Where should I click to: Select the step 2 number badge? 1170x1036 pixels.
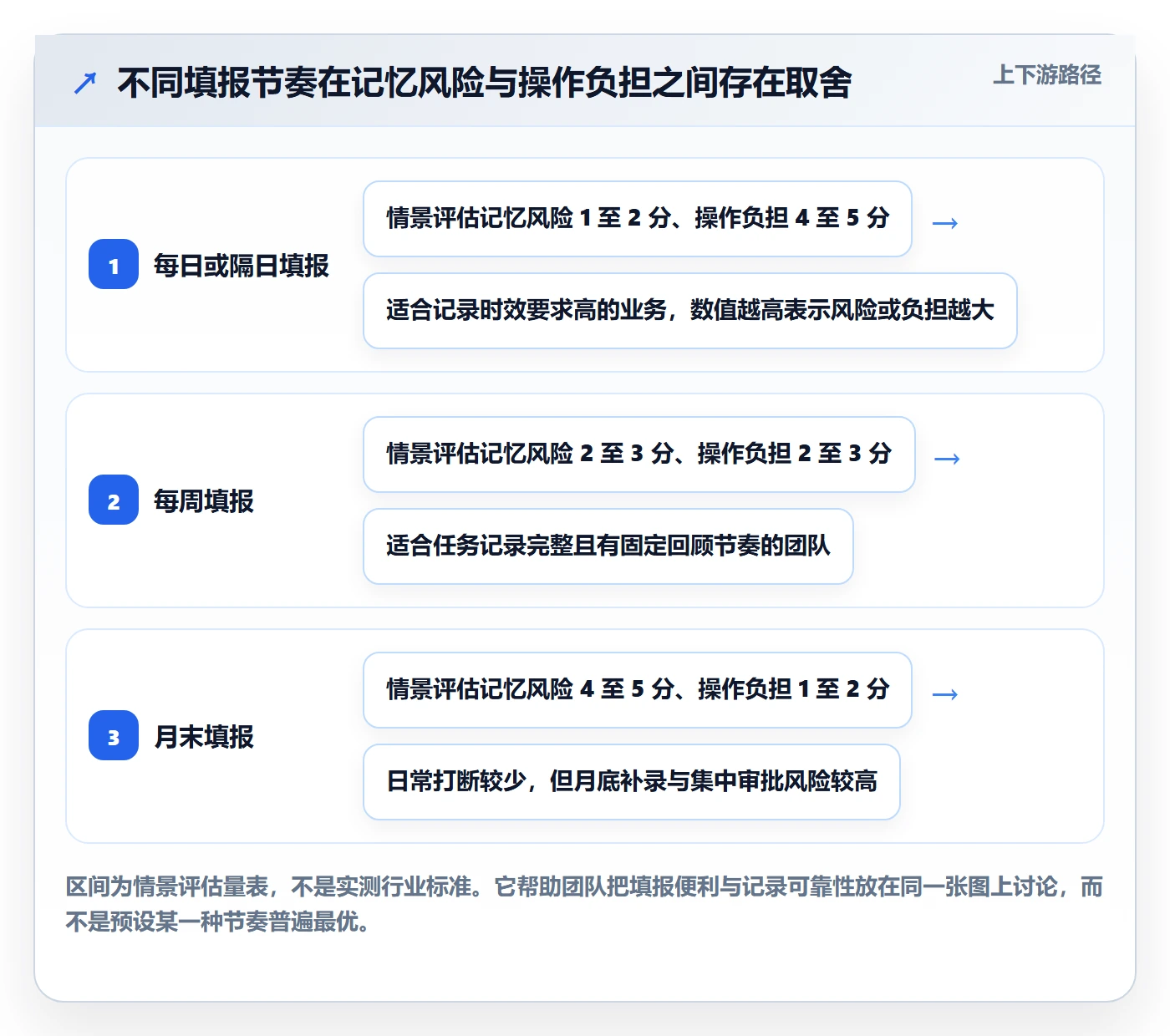[x=114, y=500]
